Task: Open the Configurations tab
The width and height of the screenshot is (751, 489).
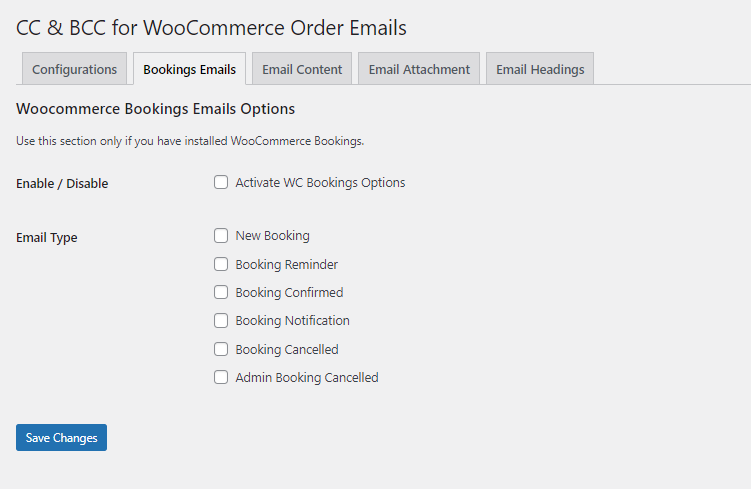Action: 74,69
